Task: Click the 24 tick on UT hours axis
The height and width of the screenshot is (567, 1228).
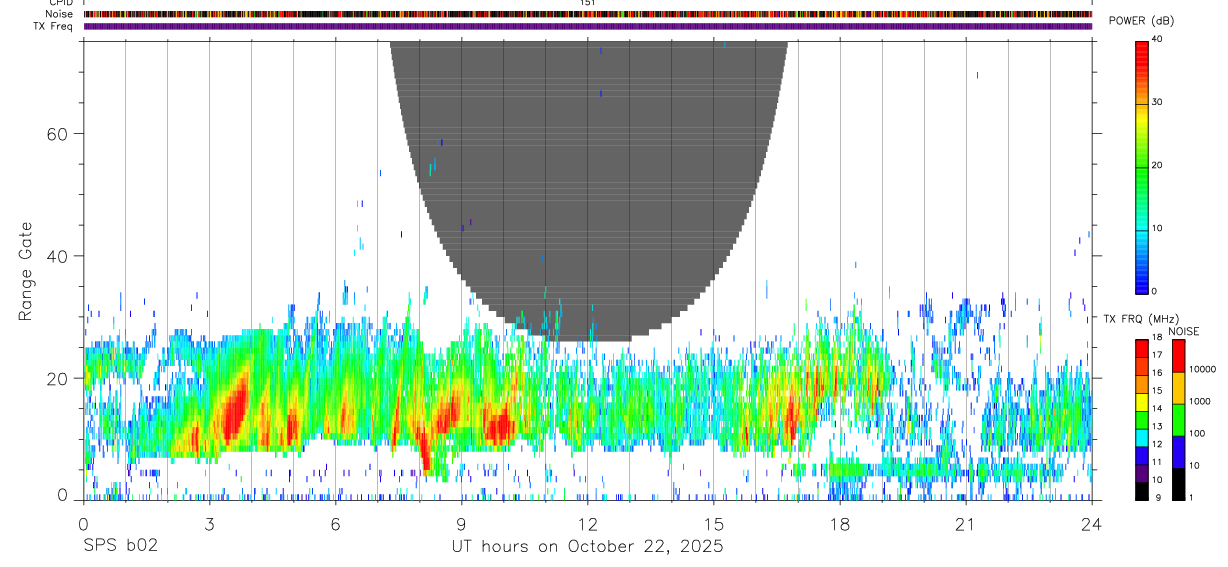Action: [1091, 523]
